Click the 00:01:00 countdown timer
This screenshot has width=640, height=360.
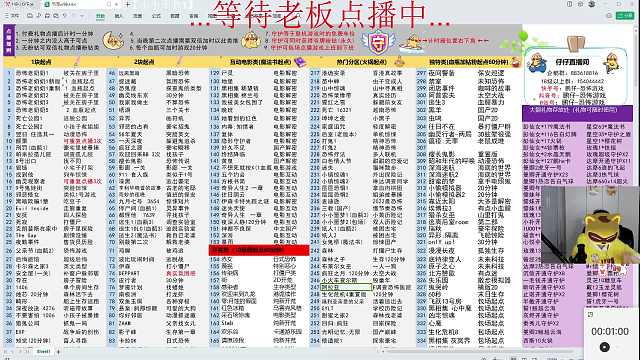tap(610, 331)
